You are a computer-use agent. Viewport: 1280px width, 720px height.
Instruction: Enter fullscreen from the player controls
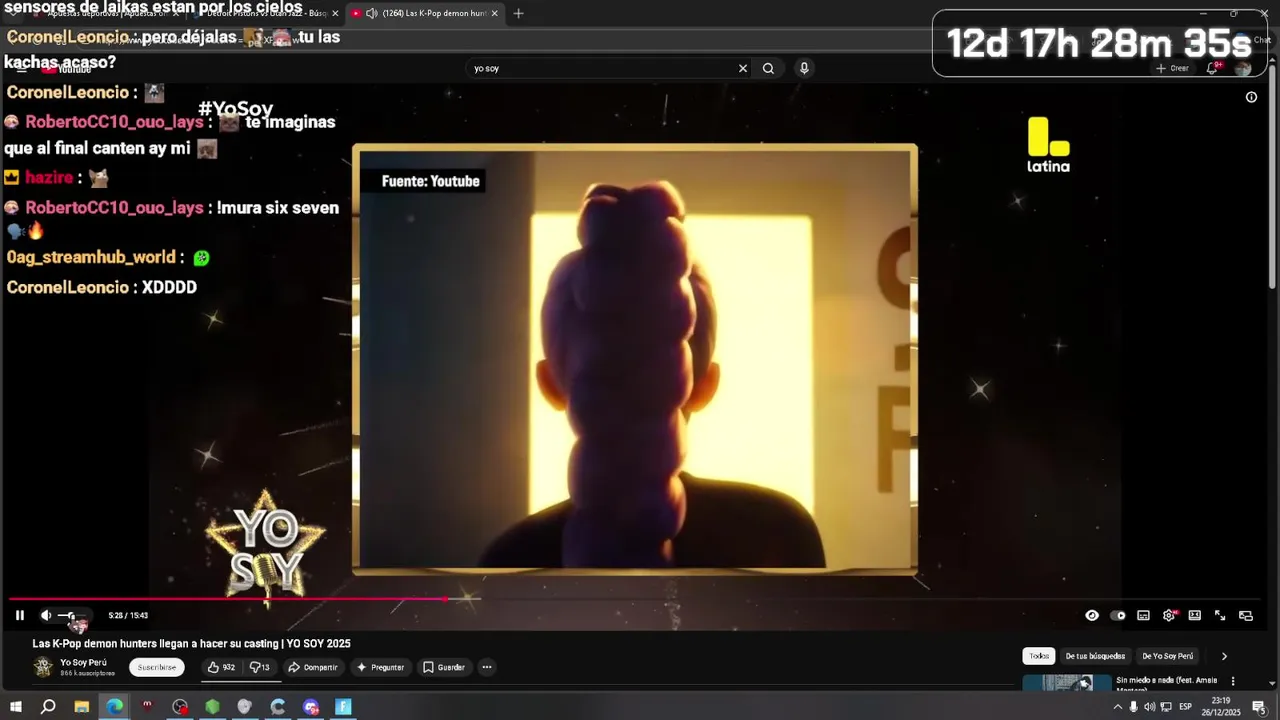(1220, 615)
